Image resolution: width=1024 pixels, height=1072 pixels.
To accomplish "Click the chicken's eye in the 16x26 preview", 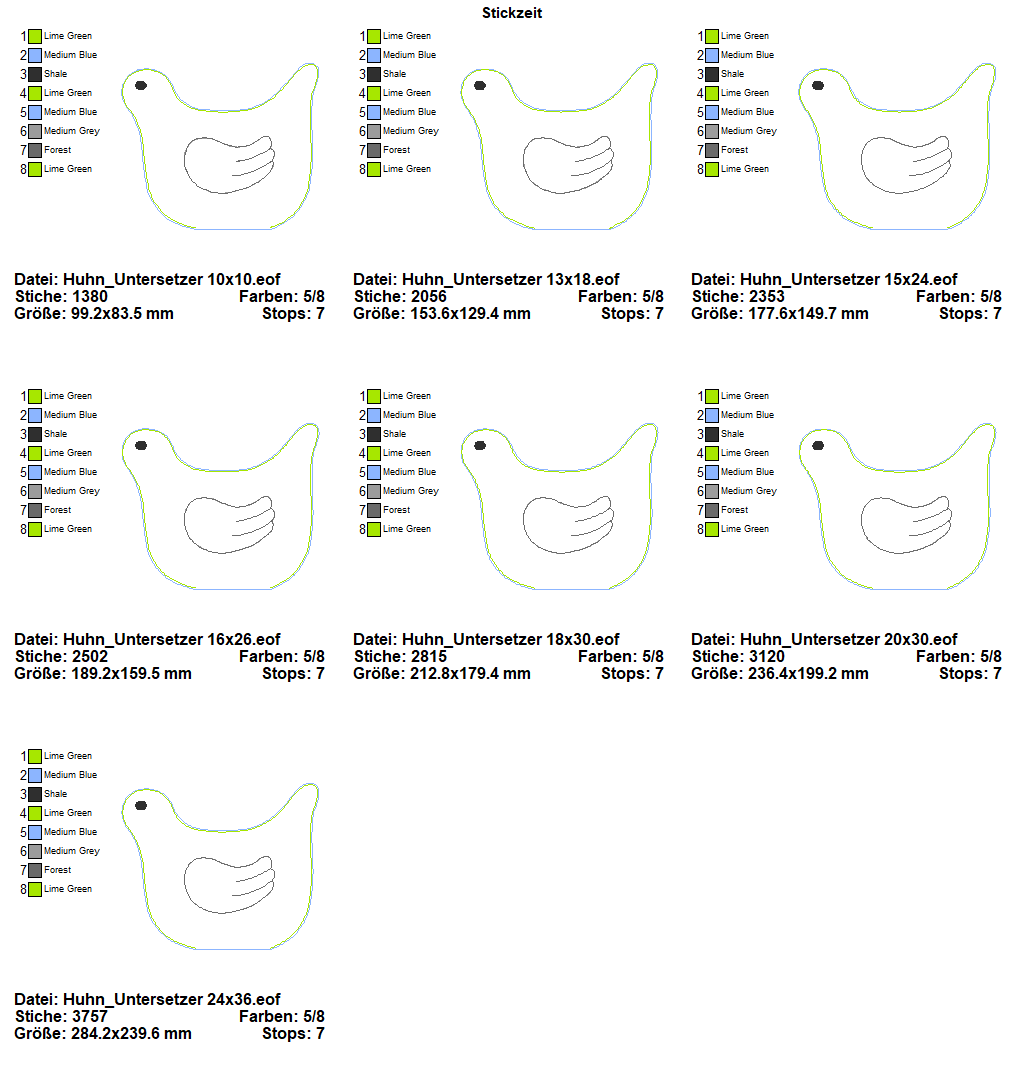I will [141, 445].
